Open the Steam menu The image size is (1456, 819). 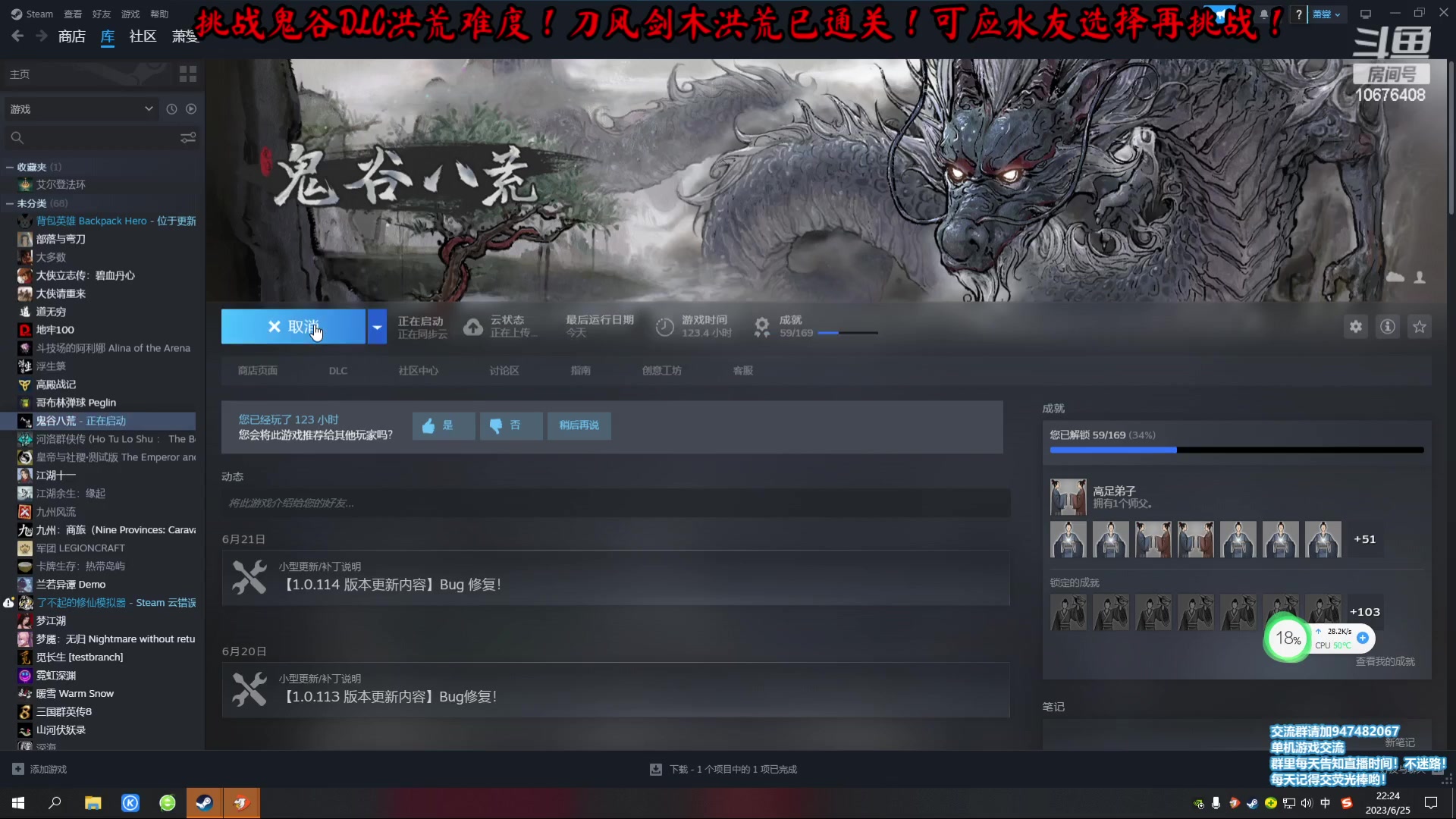click(x=32, y=14)
